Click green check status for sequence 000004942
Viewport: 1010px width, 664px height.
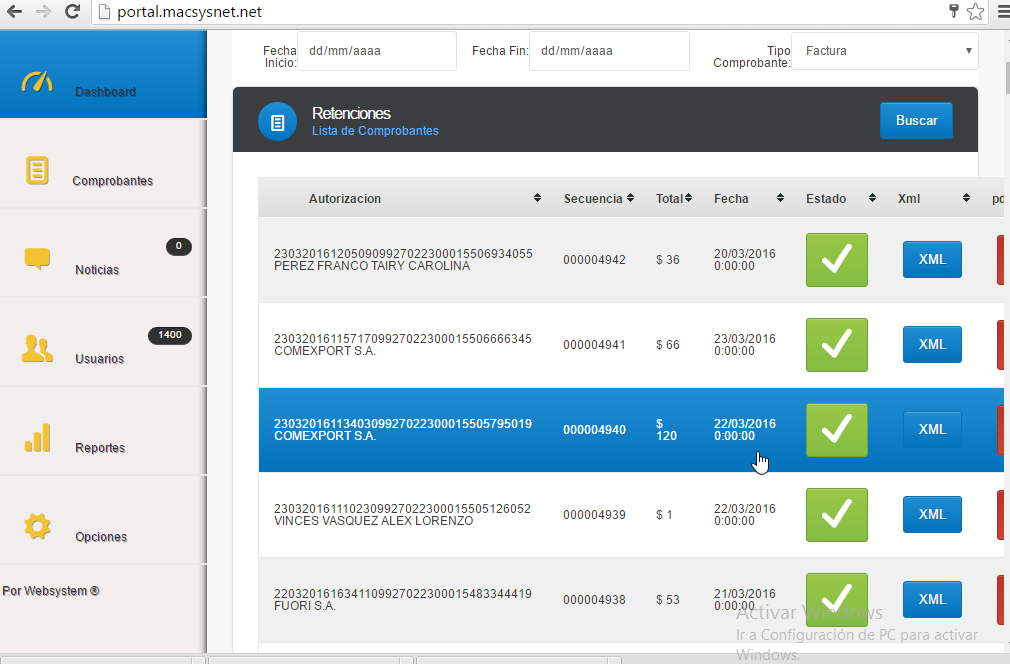pyautogui.click(x=836, y=260)
